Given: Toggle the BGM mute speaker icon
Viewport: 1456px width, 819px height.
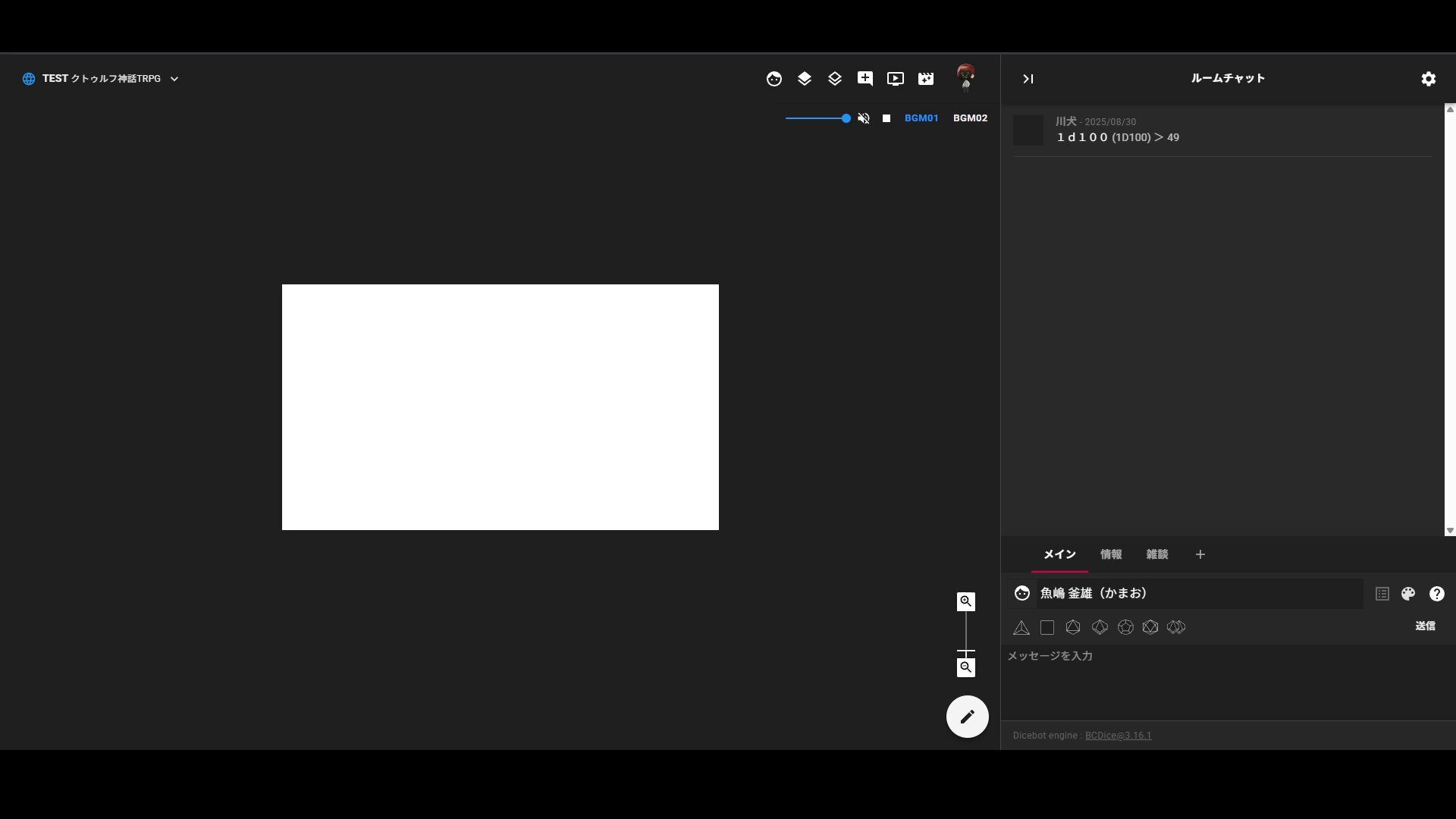Looking at the screenshot, I should [x=863, y=118].
